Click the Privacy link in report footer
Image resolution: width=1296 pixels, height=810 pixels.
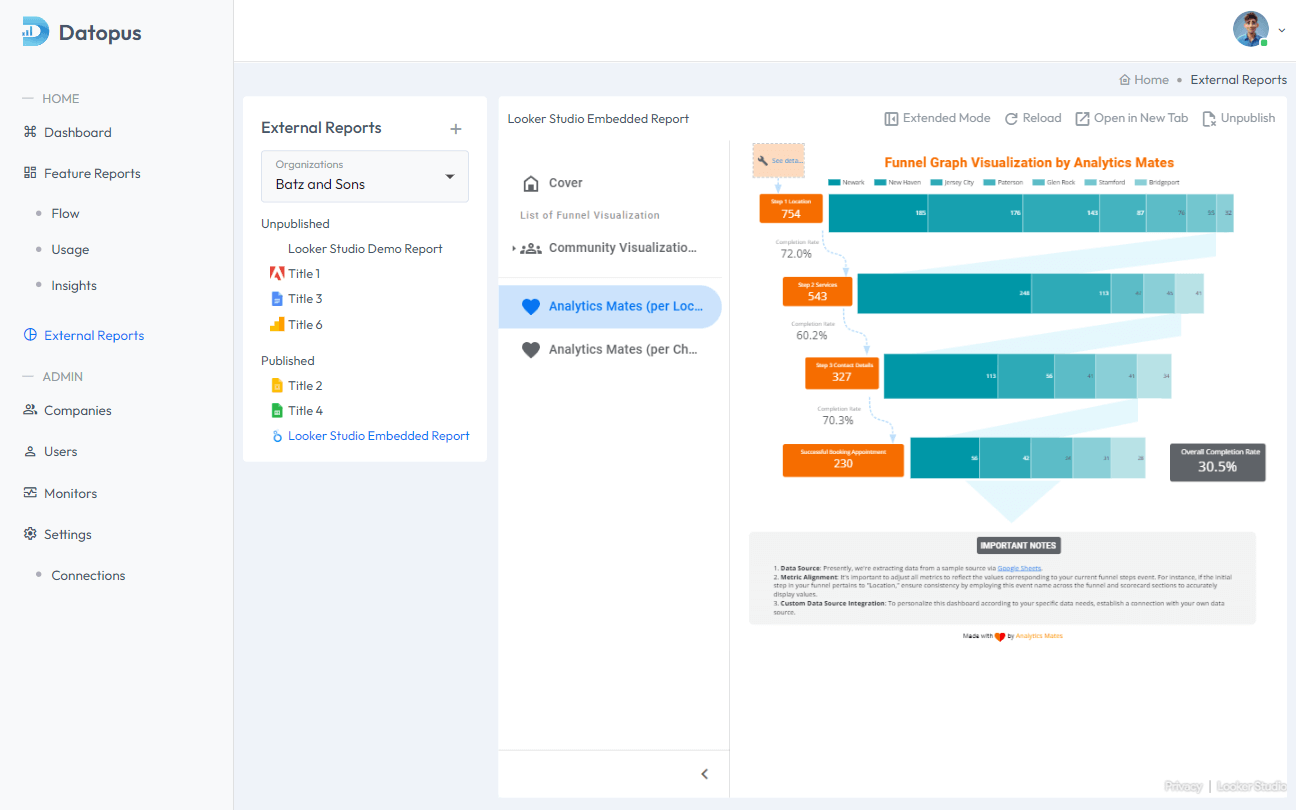(1184, 787)
